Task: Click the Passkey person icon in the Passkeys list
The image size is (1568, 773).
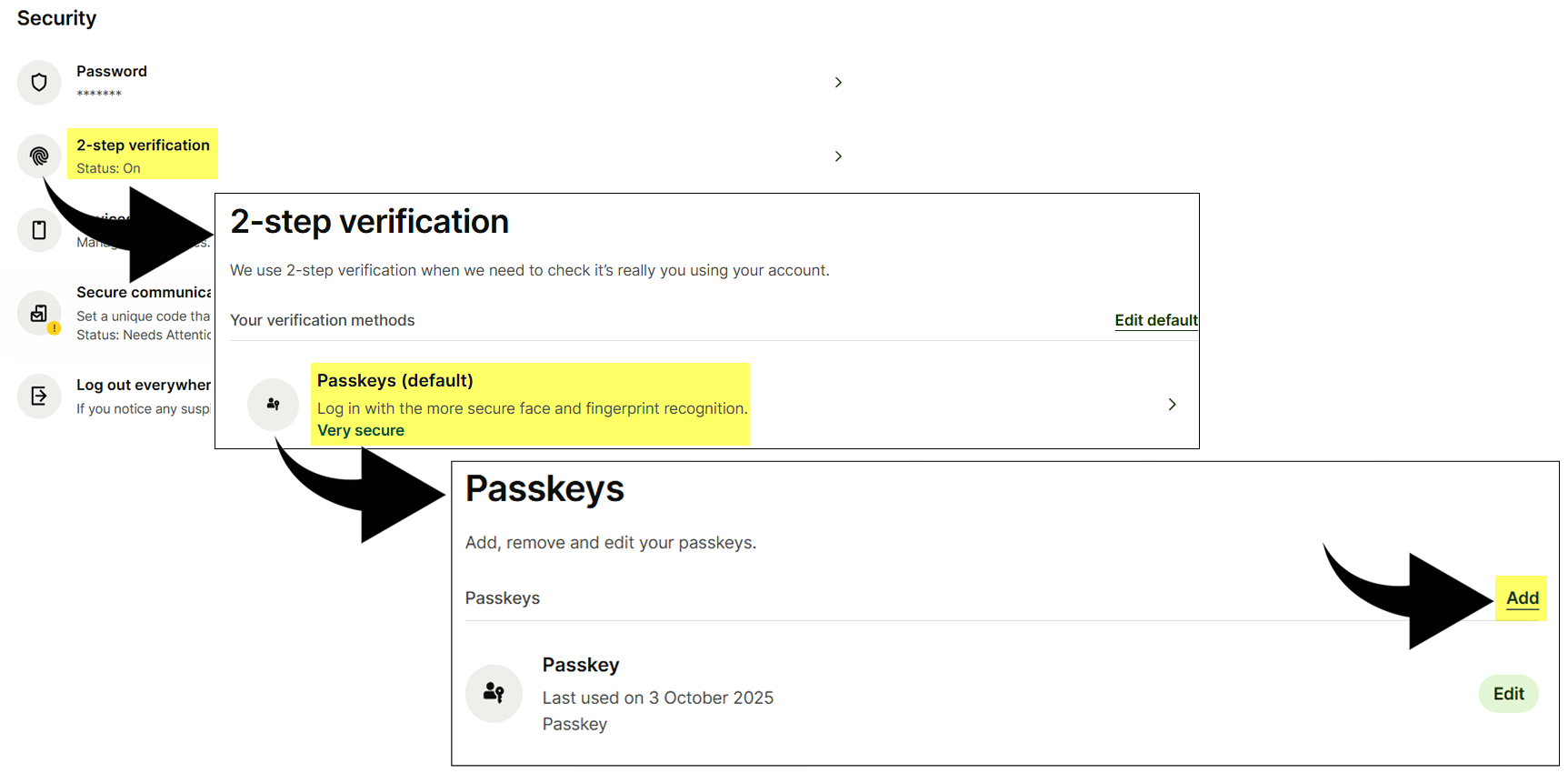Action: coord(494,693)
